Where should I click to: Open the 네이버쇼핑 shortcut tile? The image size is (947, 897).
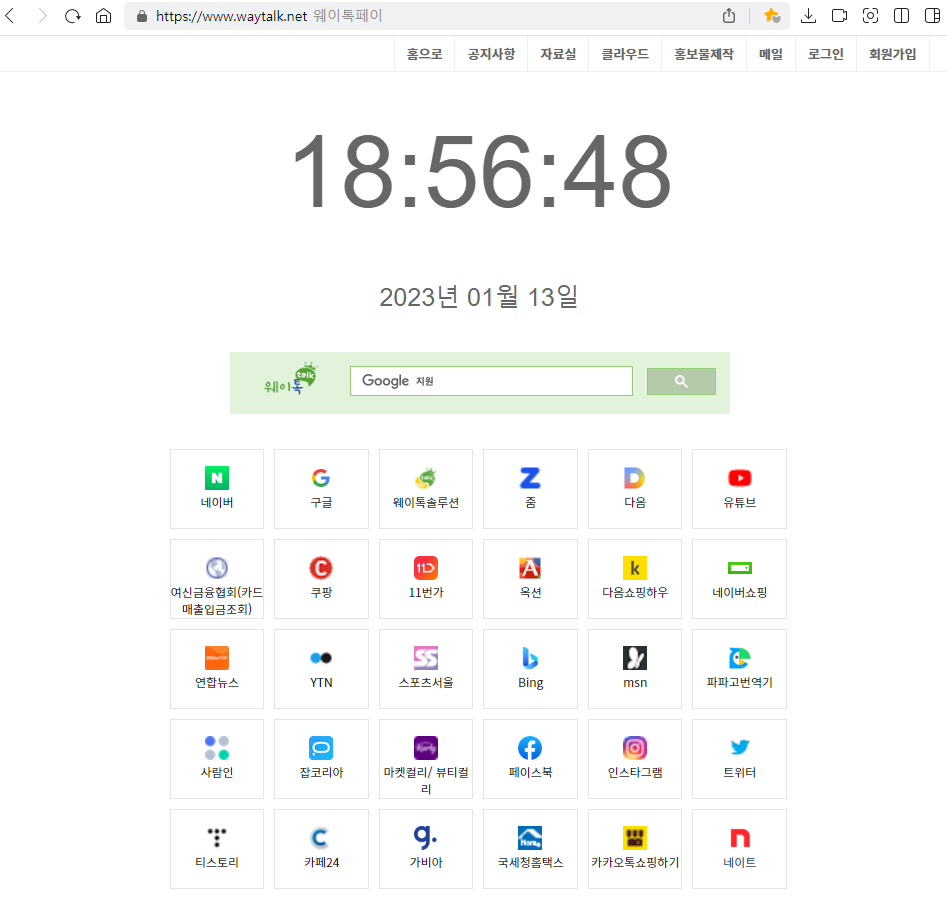(x=739, y=579)
